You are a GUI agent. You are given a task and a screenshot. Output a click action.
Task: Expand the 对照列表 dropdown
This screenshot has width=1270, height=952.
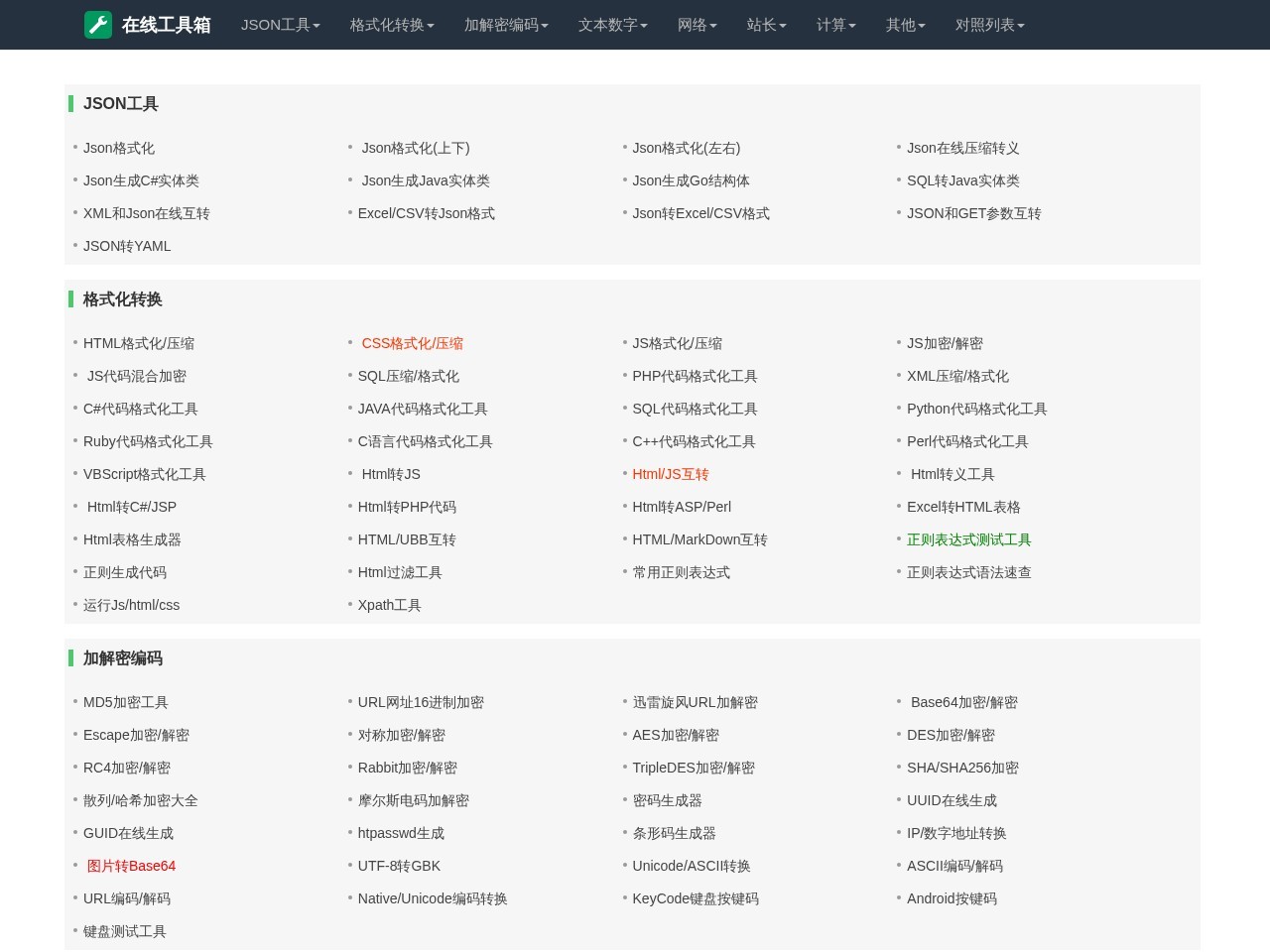pos(989,25)
